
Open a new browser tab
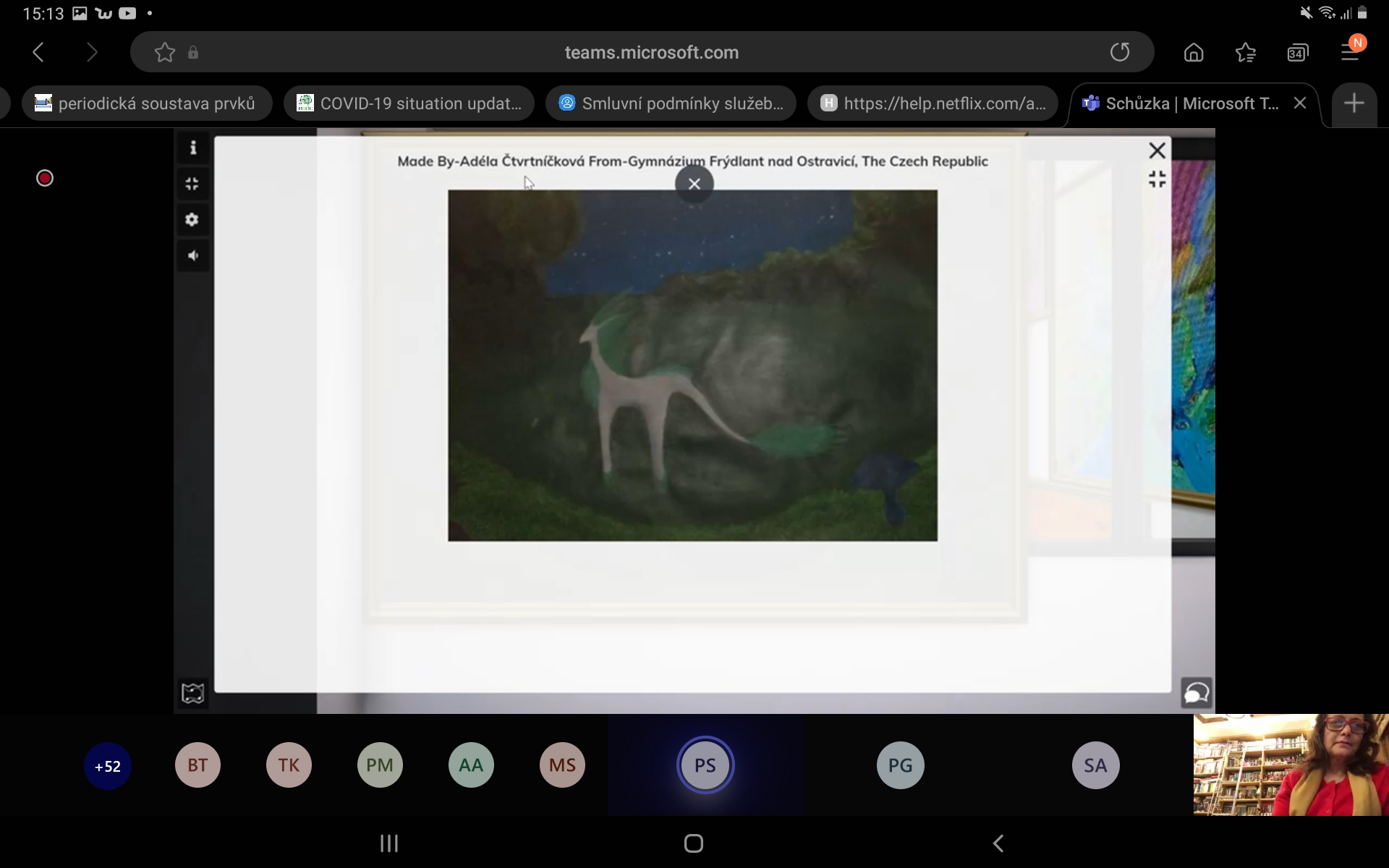coord(1354,103)
